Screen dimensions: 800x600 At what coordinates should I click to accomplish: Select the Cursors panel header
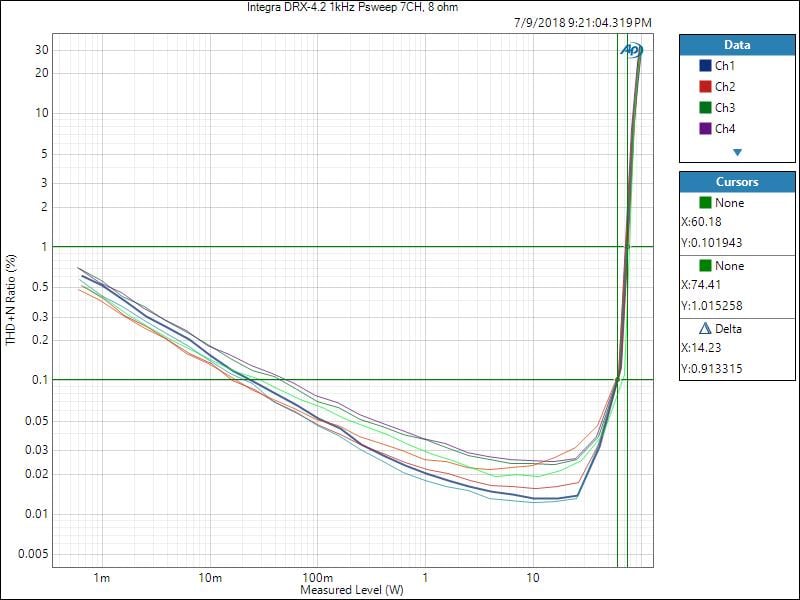click(737, 182)
